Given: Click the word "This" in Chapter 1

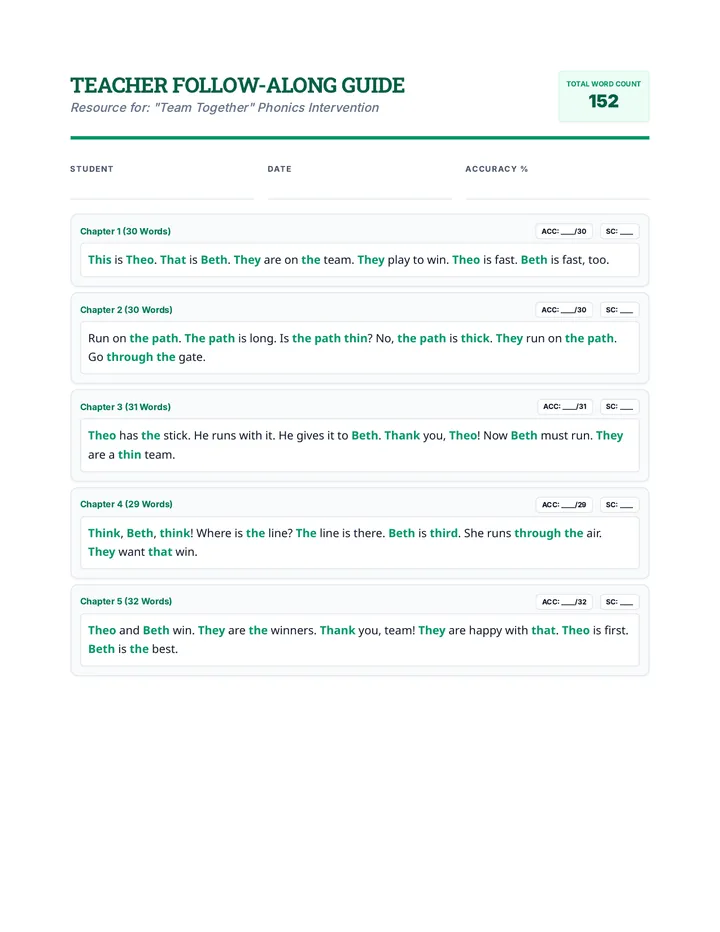Looking at the screenshot, I should click(99, 260).
